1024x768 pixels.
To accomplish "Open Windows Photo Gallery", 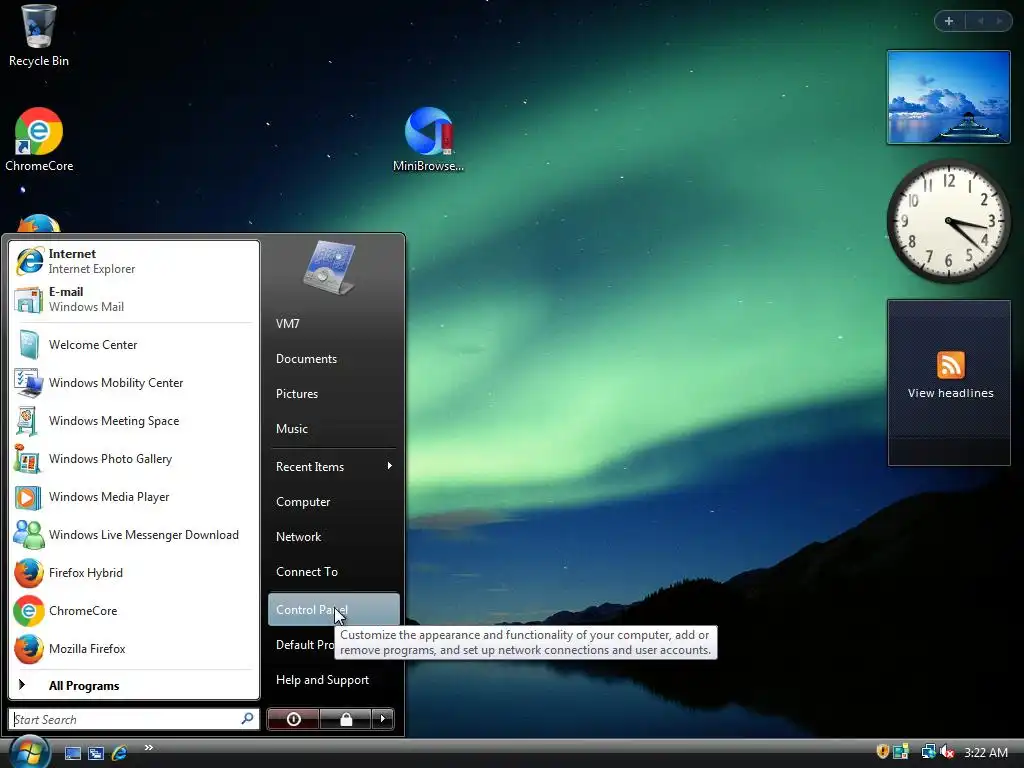I will [133, 458].
